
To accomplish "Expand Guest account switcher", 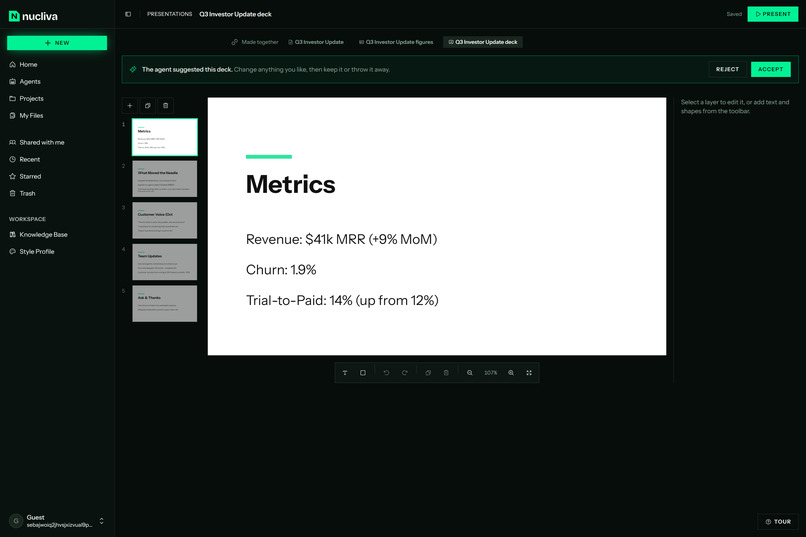I will coord(101,521).
